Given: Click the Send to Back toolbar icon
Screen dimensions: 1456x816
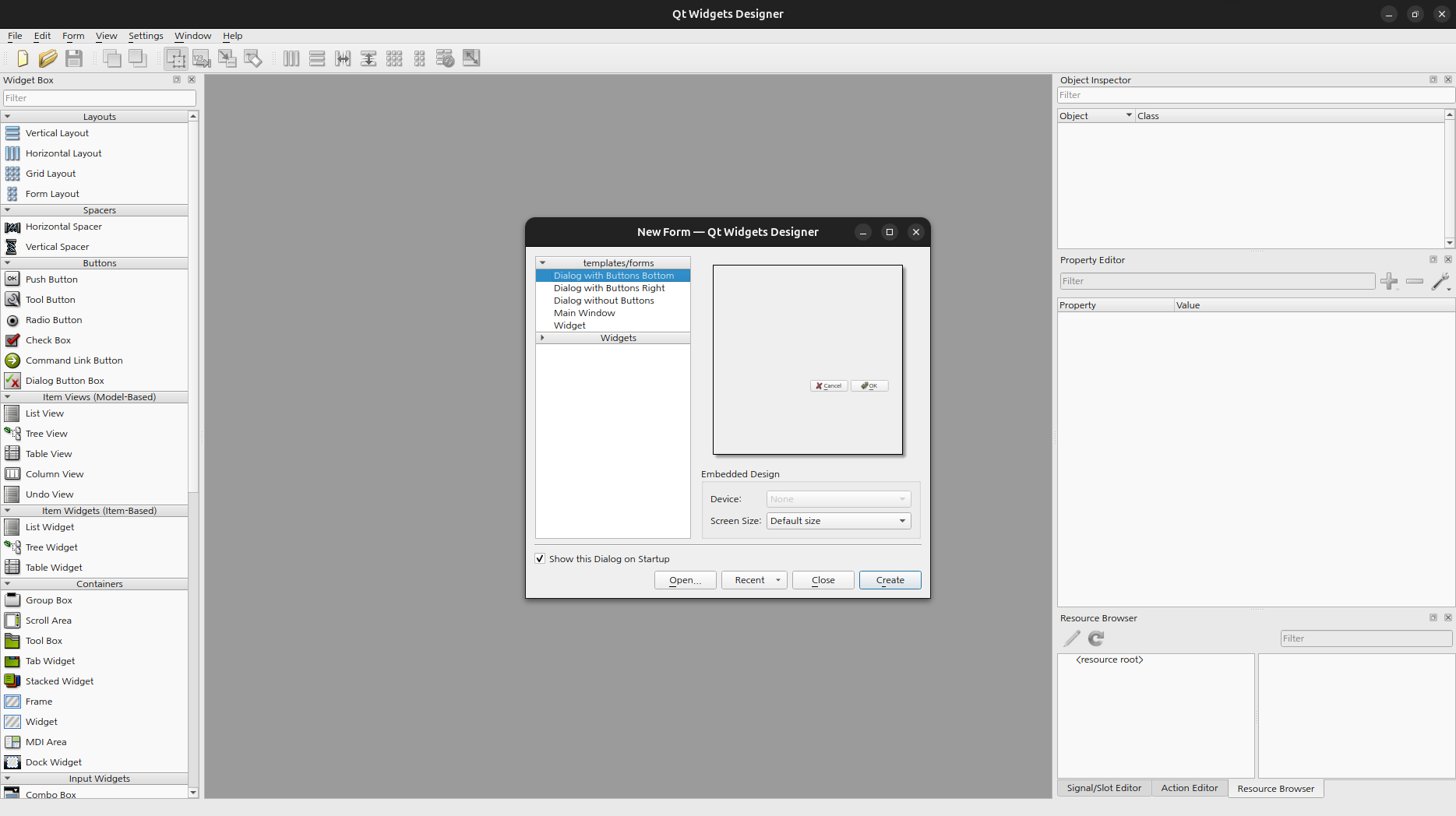Looking at the screenshot, I should point(112,58).
